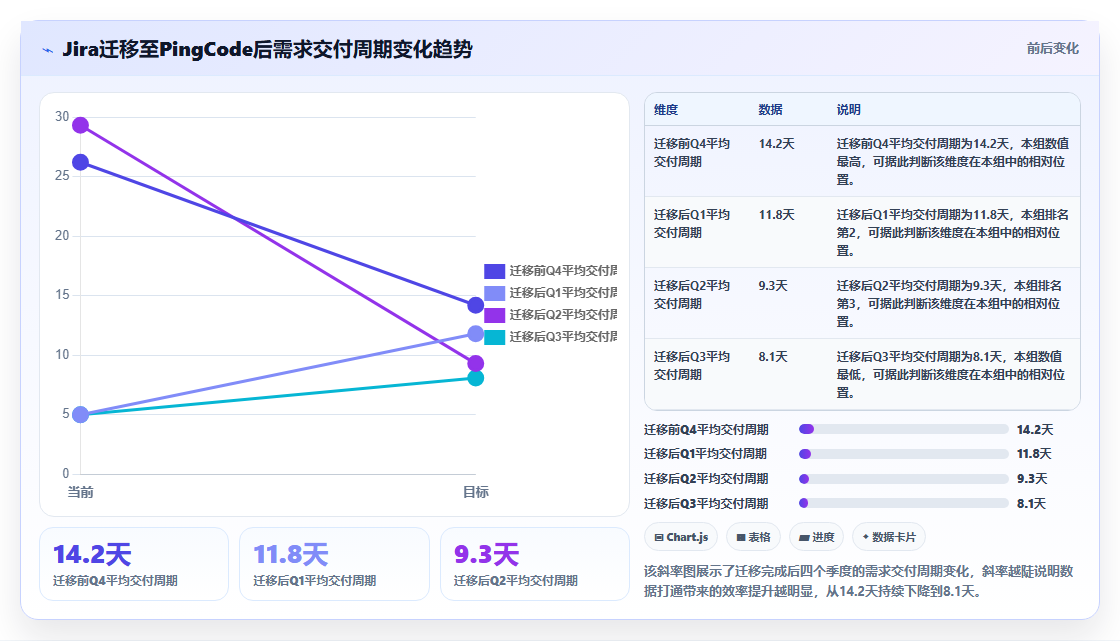Toggle legend swatch for 迁移后Q2平均交付周期
Screen dimensions: 1120x641
tap(494, 315)
